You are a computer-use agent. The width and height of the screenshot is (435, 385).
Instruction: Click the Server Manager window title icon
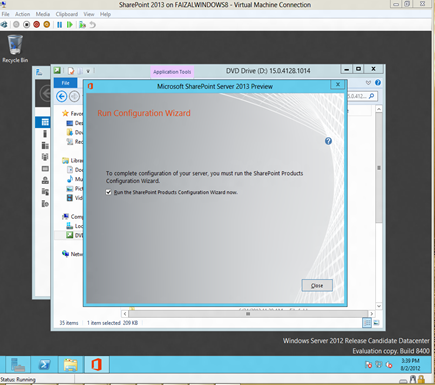39,72
